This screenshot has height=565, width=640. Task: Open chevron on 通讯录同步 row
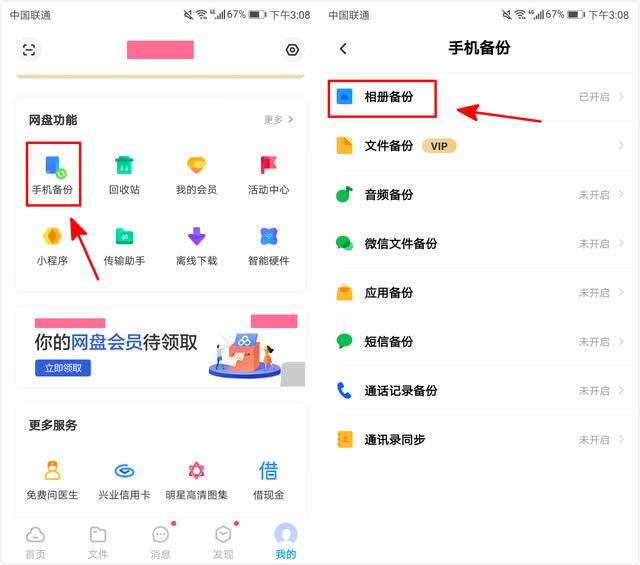point(621,440)
